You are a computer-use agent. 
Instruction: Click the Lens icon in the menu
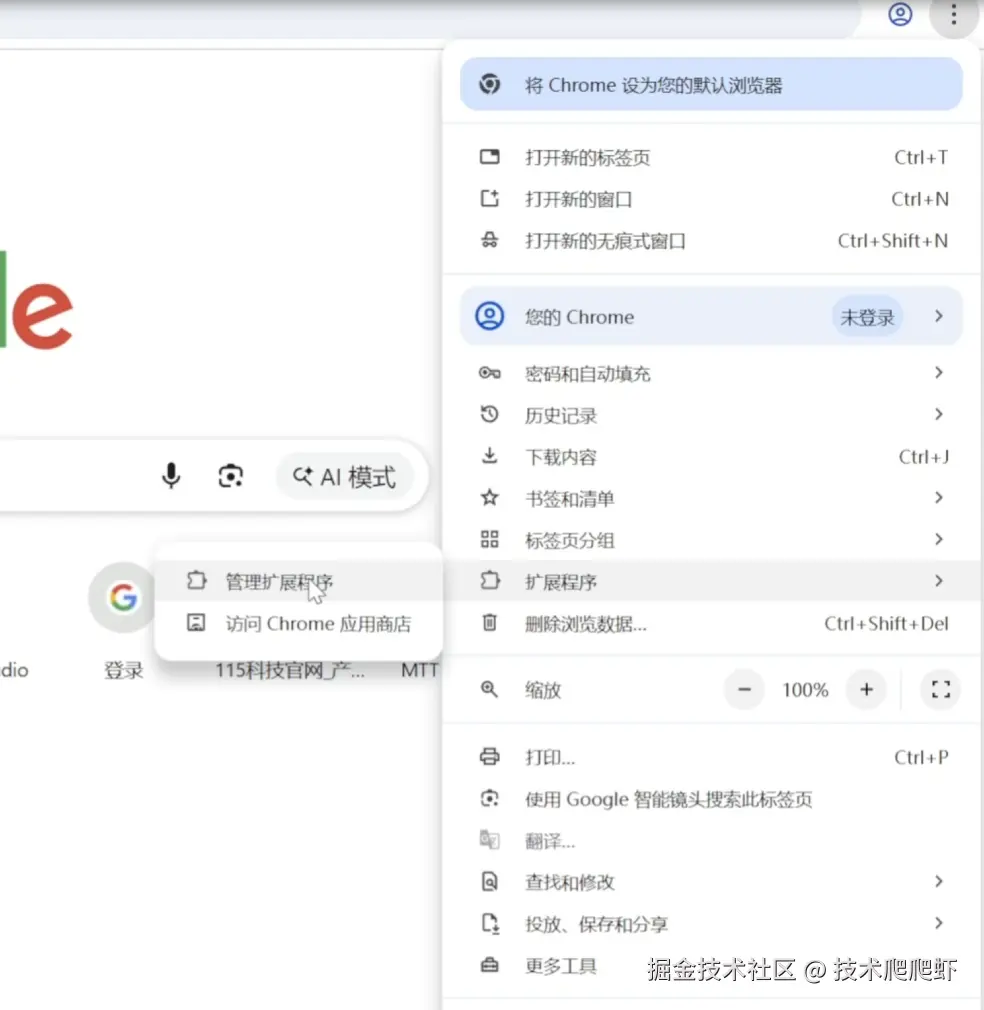[489, 799]
